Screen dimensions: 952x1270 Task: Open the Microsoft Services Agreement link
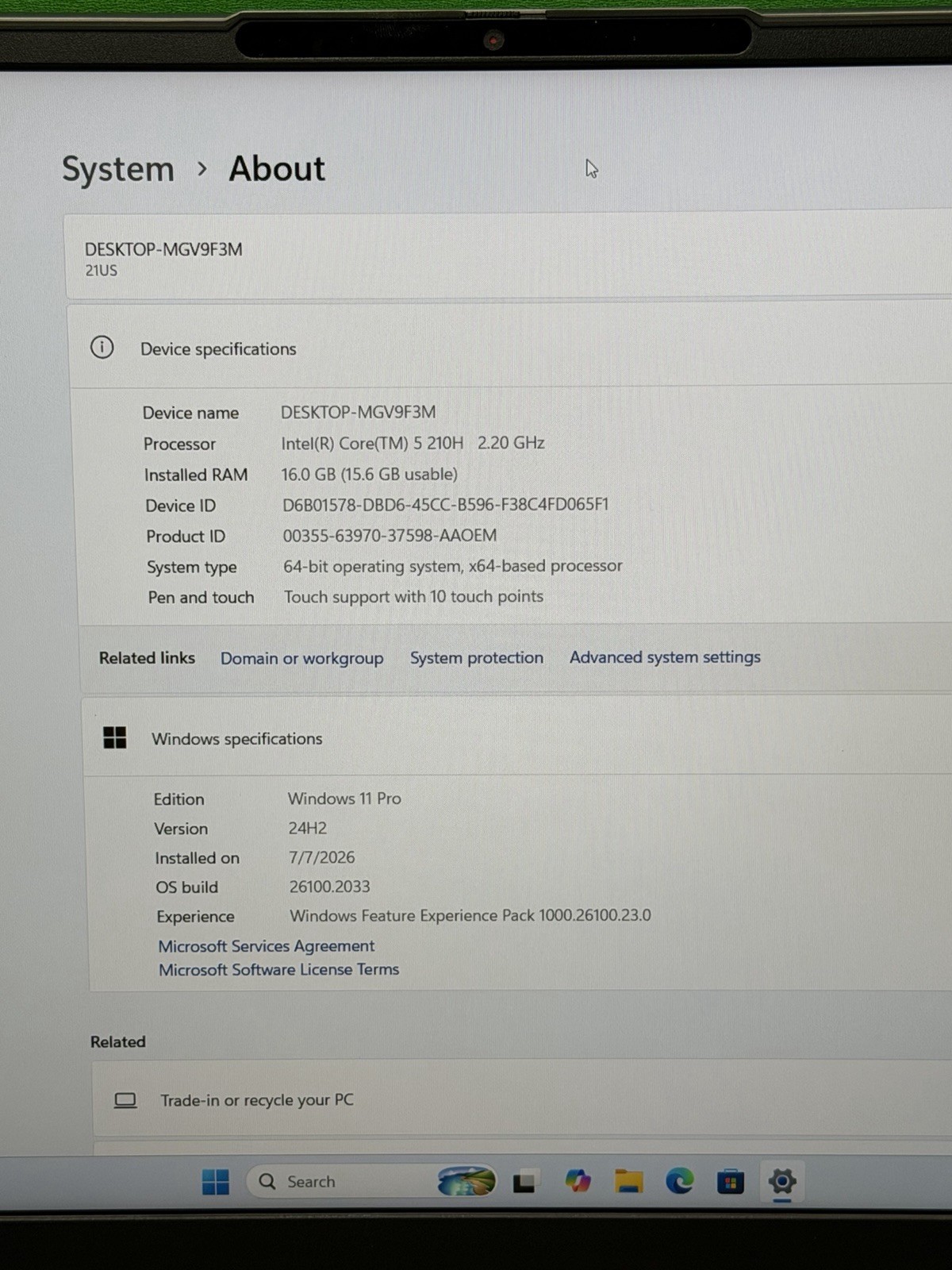(267, 945)
